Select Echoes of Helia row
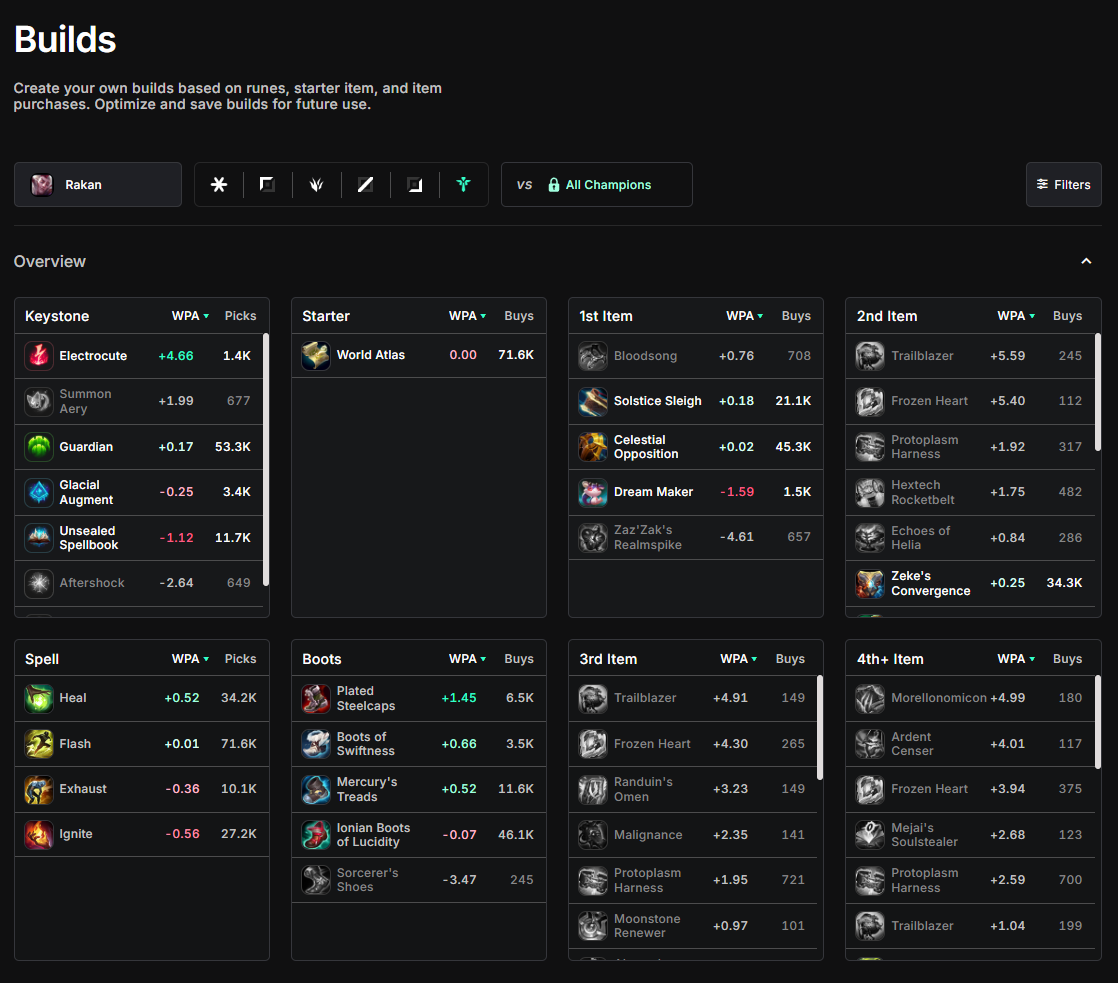The height and width of the screenshot is (983, 1118). (970, 537)
